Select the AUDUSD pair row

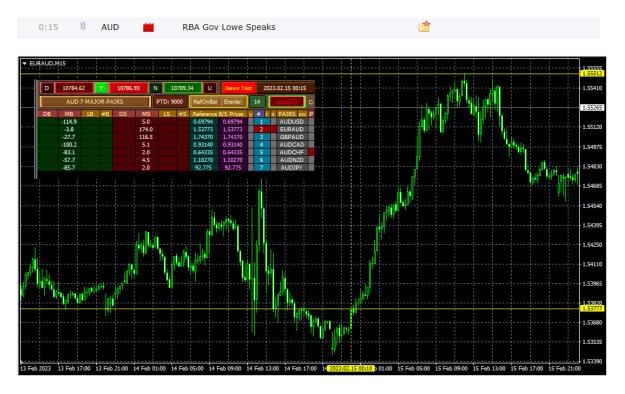point(292,122)
